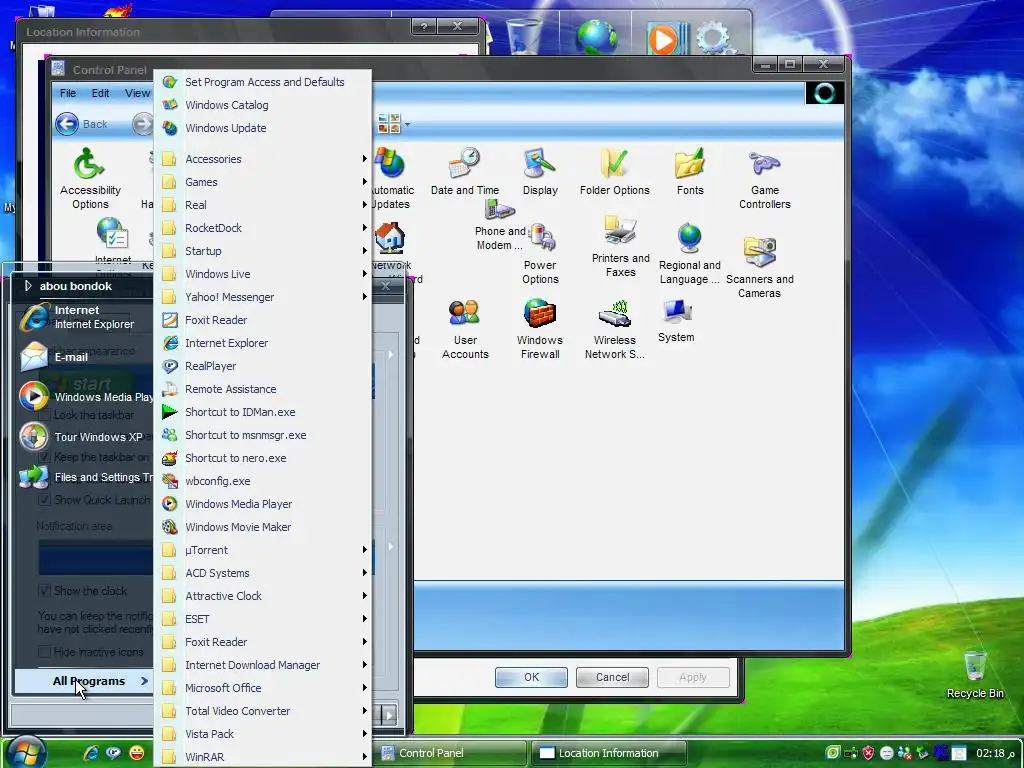Open the Game Controllers icon
Viewport: 1024px width, 768px height.
click(x=764, y=178)
